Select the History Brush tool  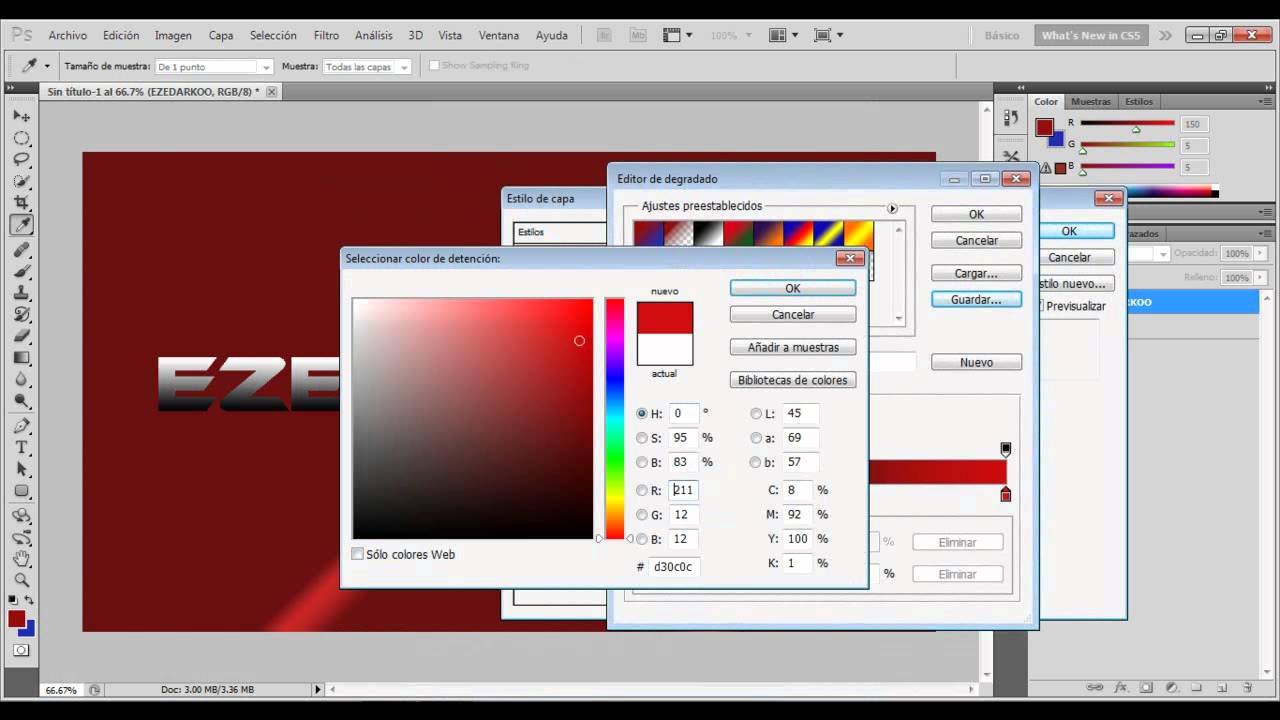pos(21,314)
